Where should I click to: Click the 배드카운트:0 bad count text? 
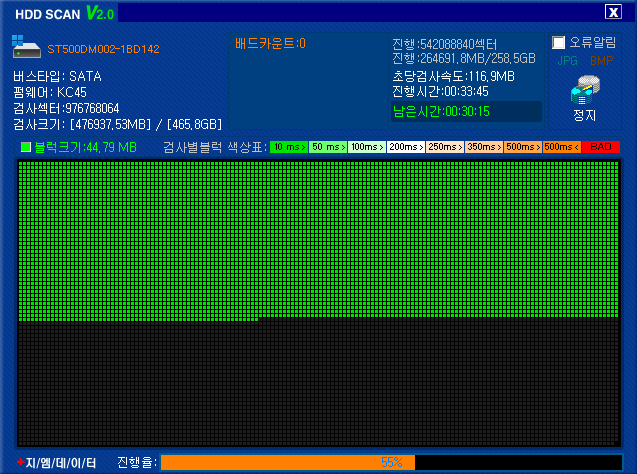point(270,43)
